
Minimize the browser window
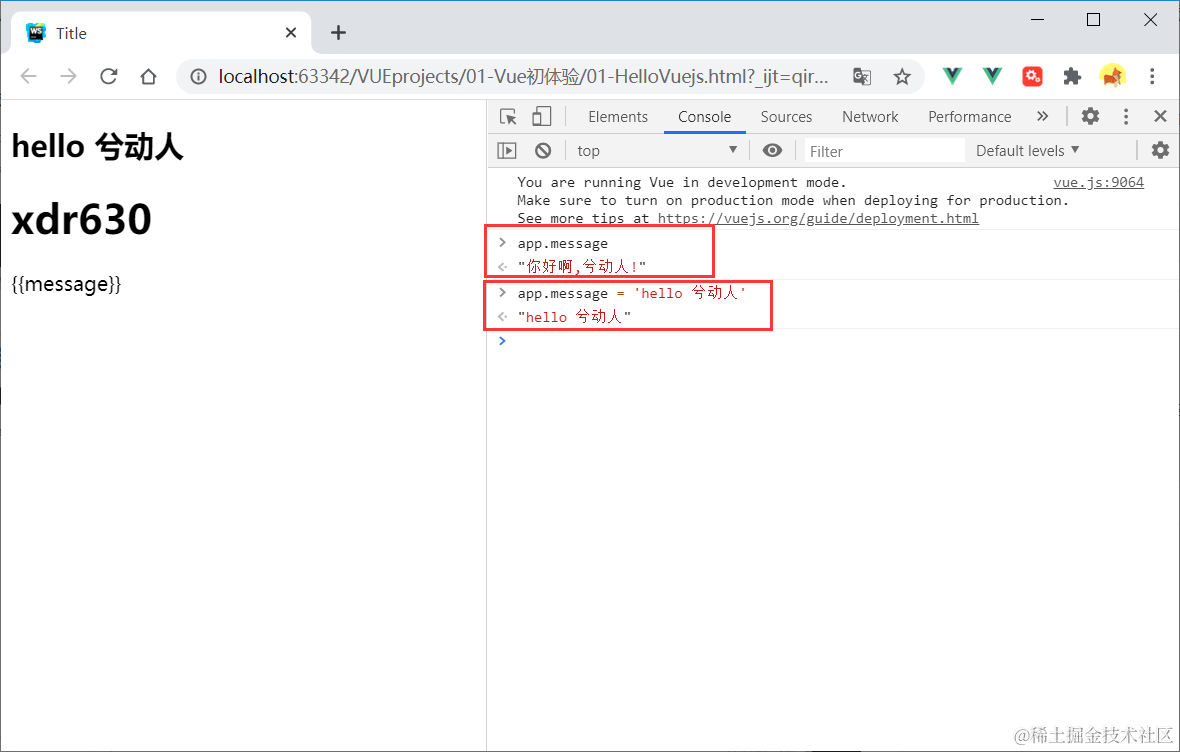tap(1037, 20)
